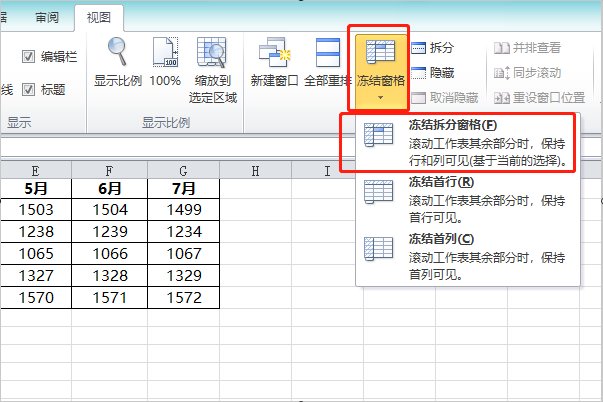Screen dimensions: 603x402
Task: Select cell containing 1066
Action: point(109,254)
